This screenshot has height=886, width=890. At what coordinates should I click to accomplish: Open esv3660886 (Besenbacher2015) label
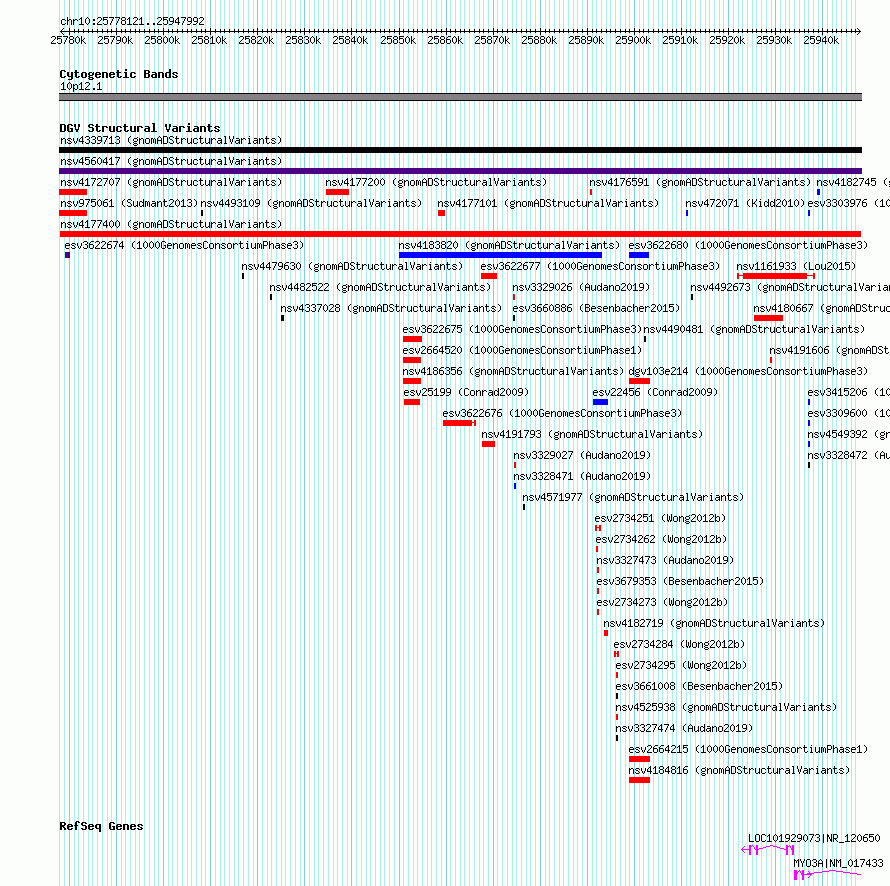click(596, 308)
